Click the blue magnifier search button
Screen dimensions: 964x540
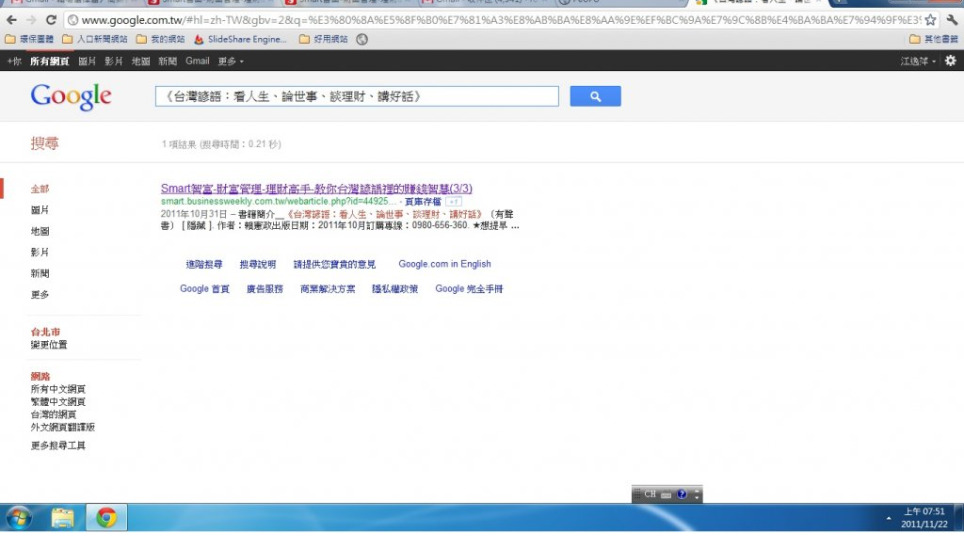(x=595, y=96)
